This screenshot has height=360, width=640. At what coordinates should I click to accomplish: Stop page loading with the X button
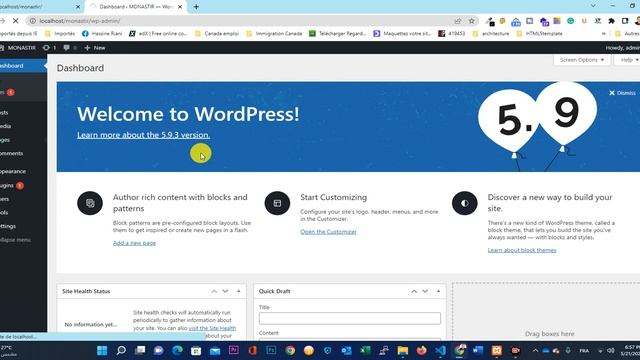[x=16, y=21]
